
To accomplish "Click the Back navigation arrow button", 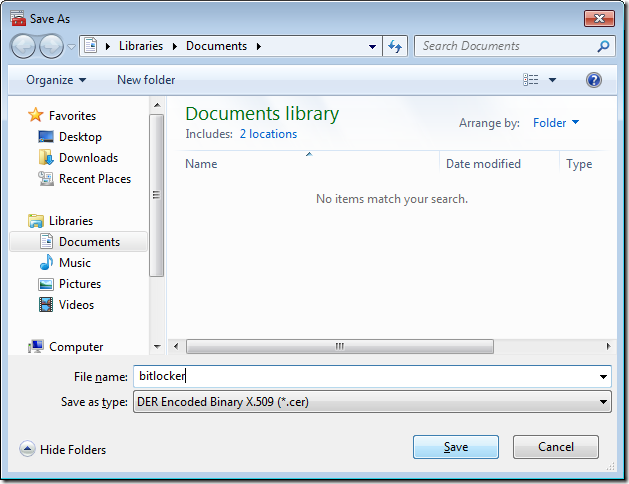I will [24, 46].
